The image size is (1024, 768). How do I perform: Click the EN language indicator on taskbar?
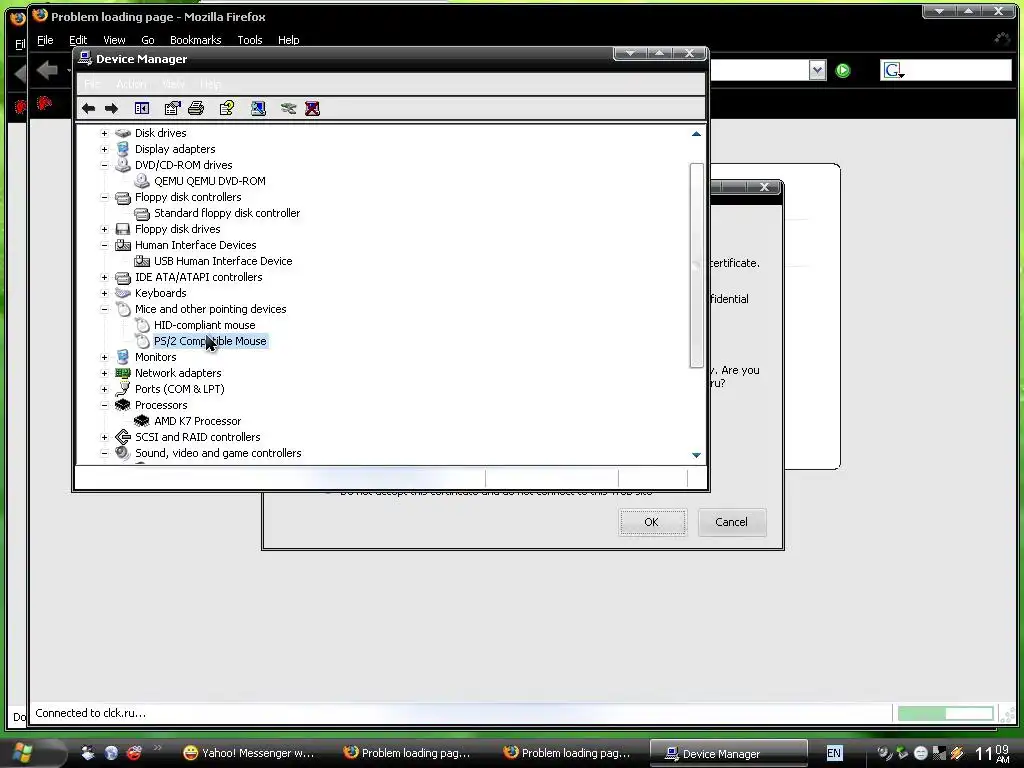pyautogui.click(x=834, y=753)
